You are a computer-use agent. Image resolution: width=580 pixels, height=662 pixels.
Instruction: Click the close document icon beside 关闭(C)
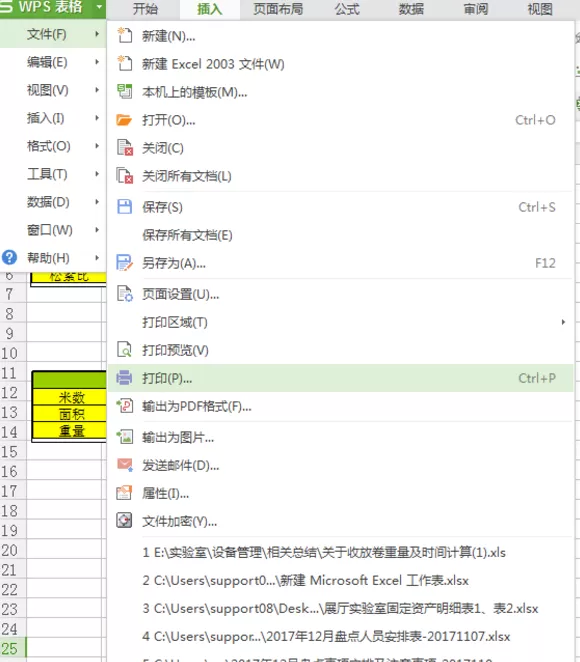pyautogui.click(x=125, y=148)
